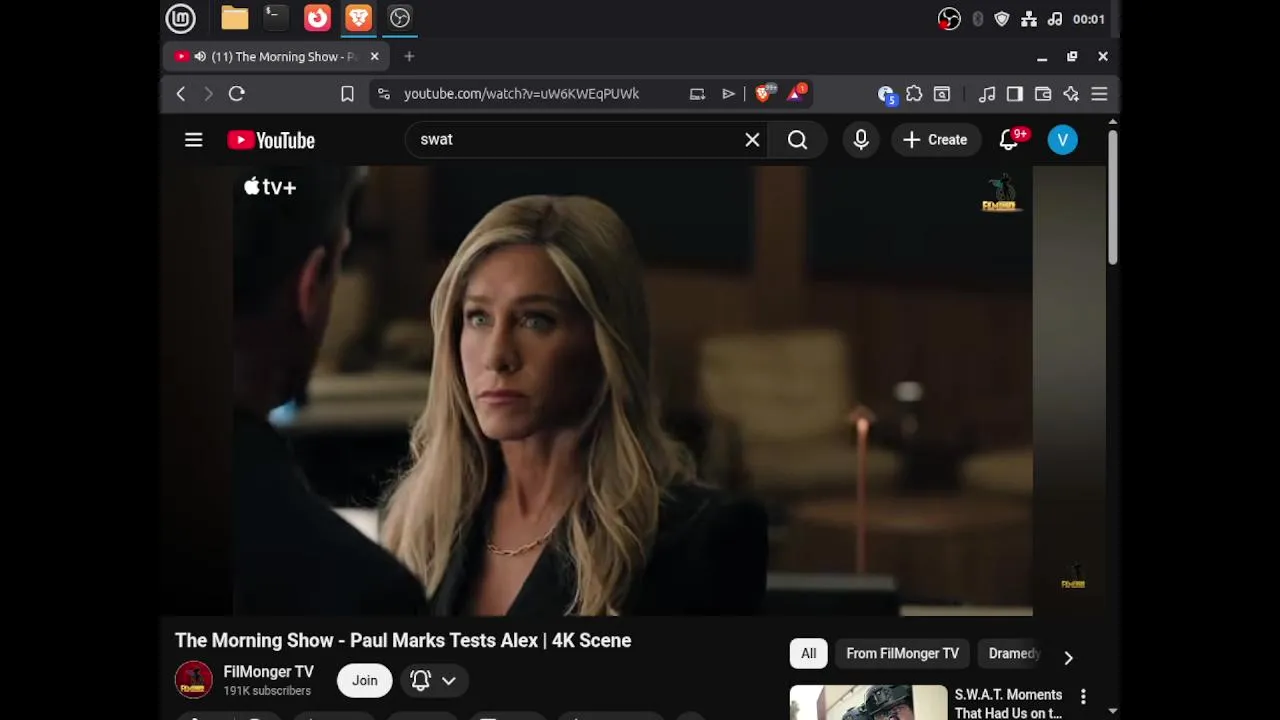Close The Morning Show tab
This screenshot has width=1280, height=720.
pos(375,57)
